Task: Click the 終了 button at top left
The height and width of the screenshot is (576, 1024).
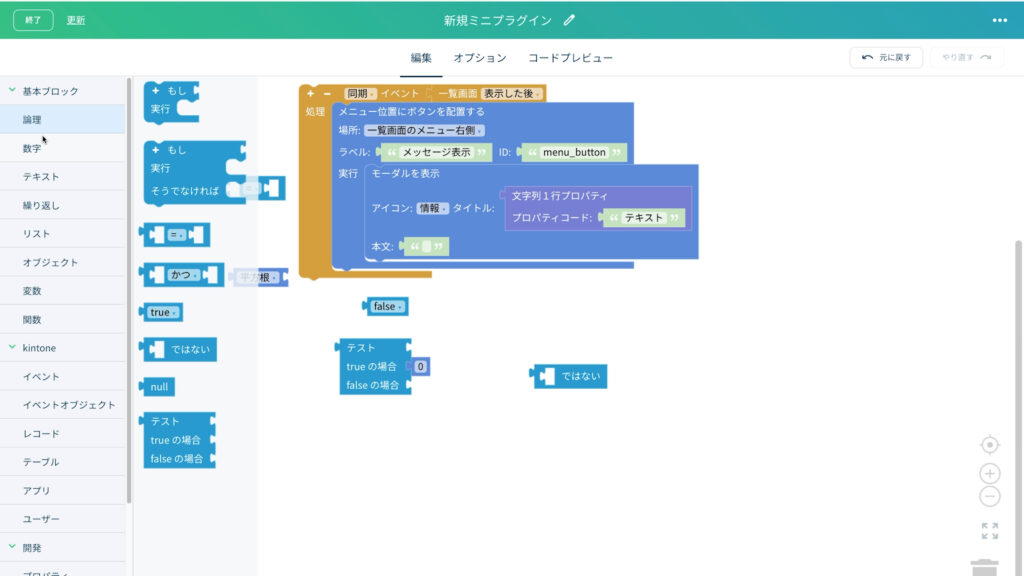Action: coord(31,17)
